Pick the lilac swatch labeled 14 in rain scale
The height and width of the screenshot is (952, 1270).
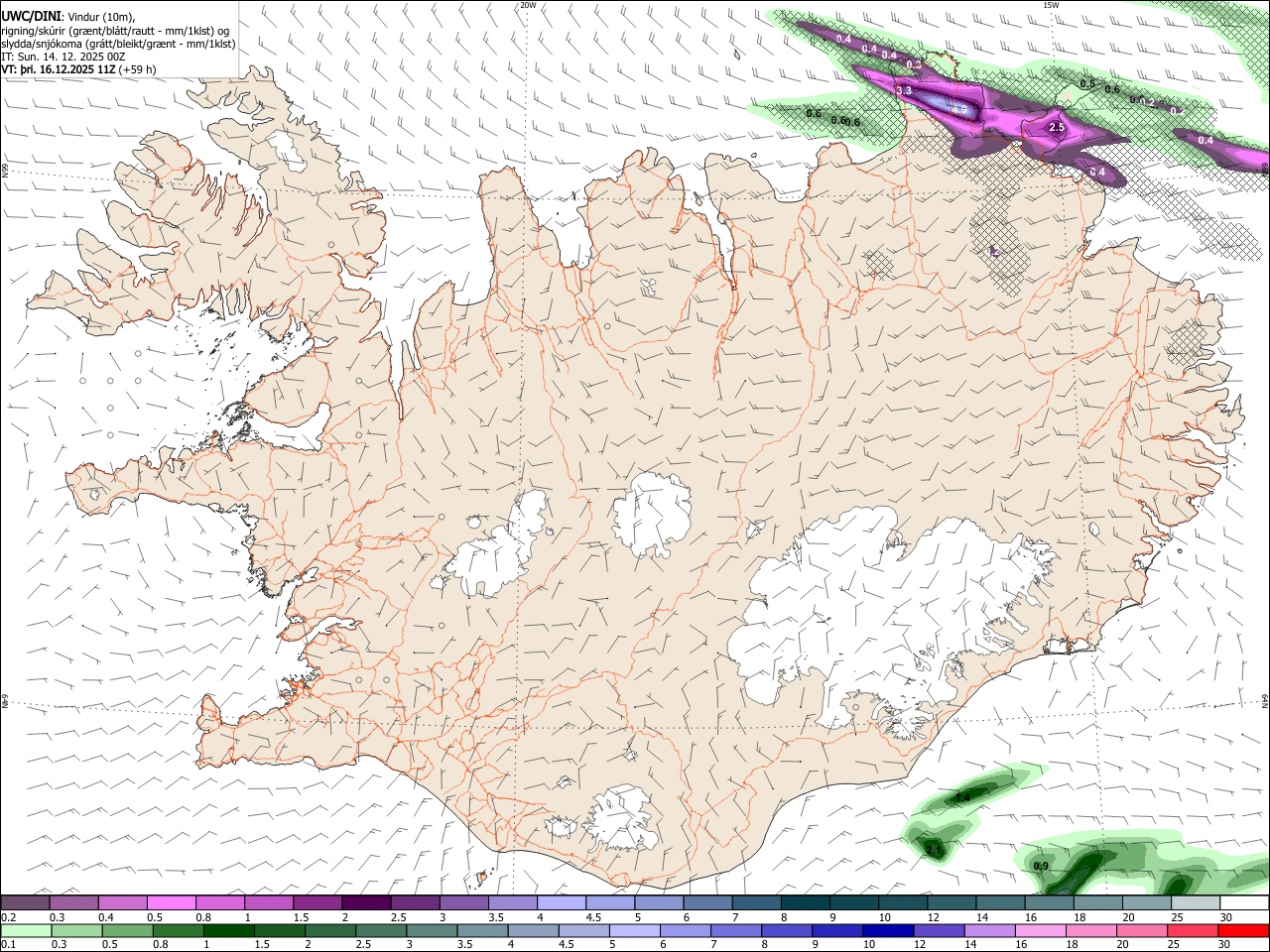click(x=989, y=930)
